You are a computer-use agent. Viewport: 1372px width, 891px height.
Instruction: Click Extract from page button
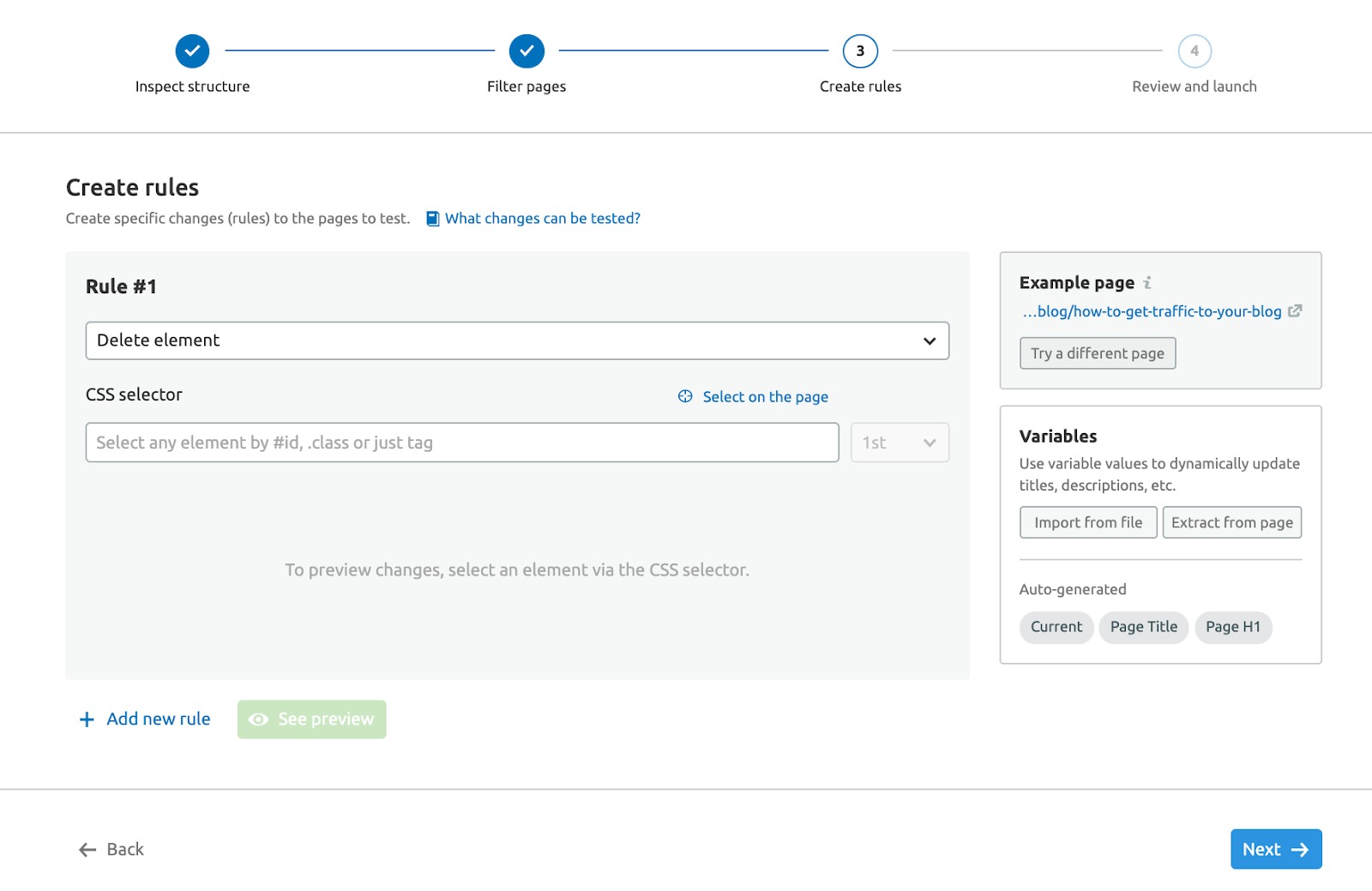point(1231,522)
